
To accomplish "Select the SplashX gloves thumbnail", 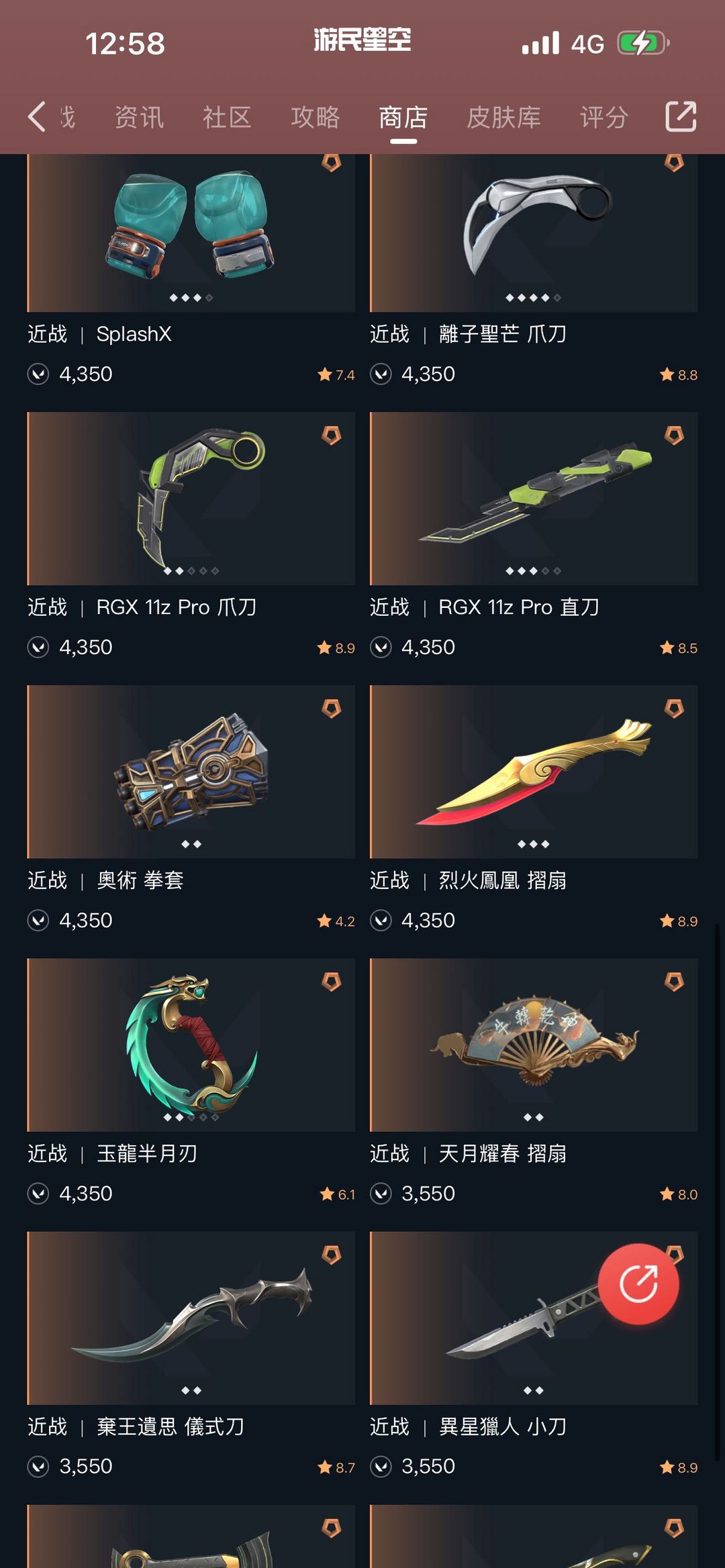I will pos(191,233).
